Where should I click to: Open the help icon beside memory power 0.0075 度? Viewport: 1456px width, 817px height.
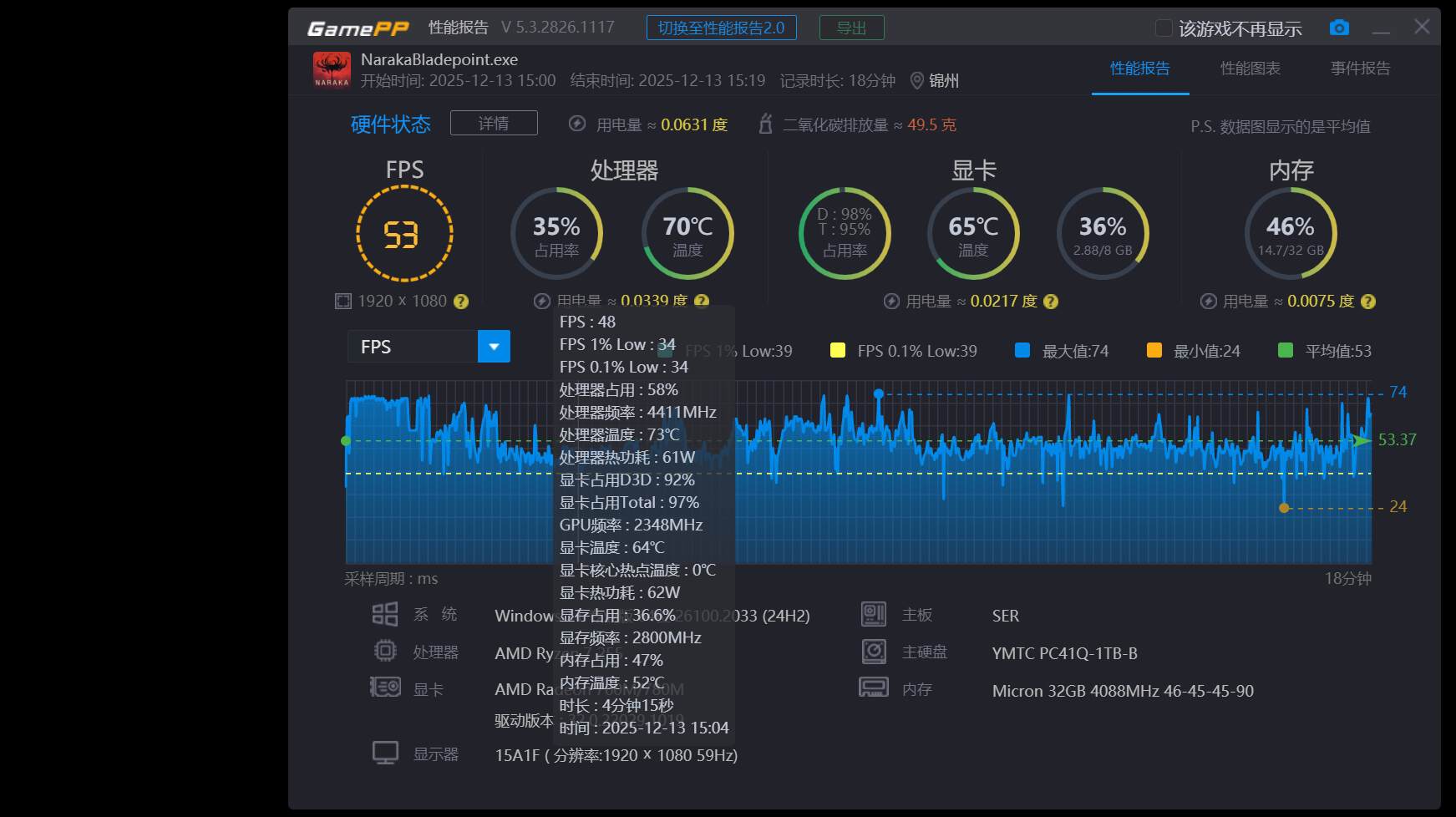click(1367, 302)
